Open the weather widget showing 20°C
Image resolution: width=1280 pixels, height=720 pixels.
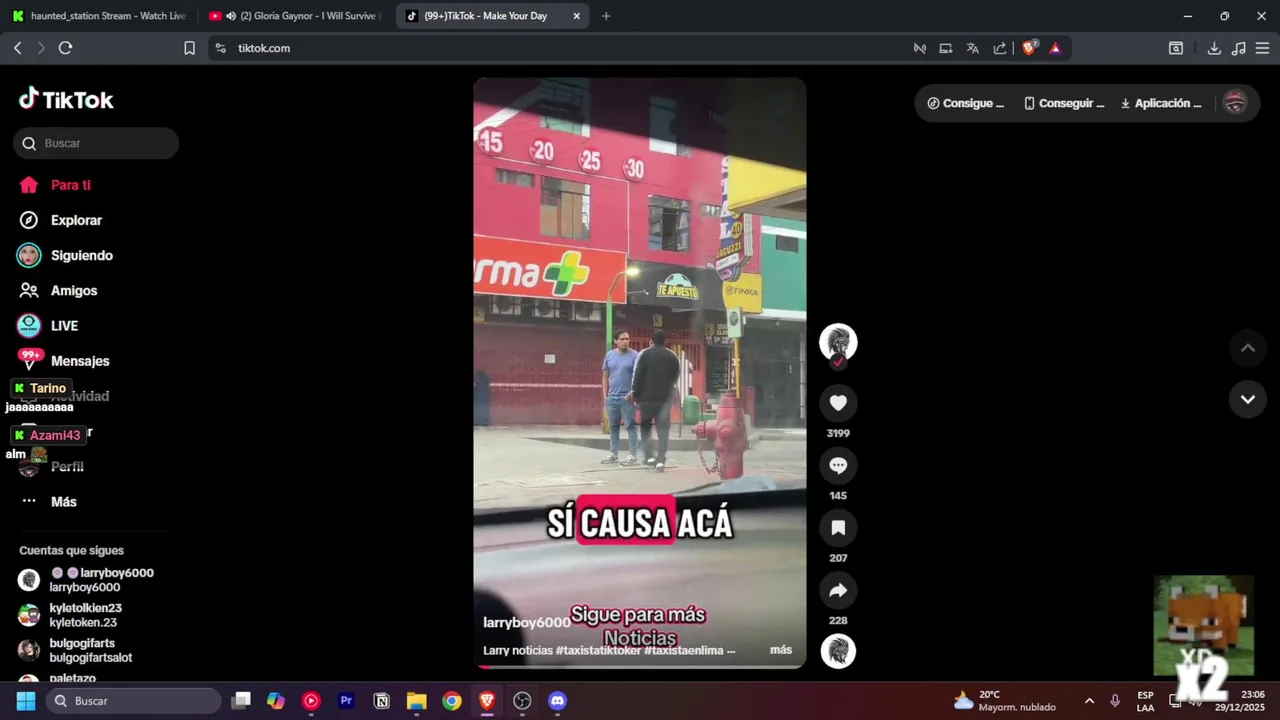pyautogui.click(x=1005, y=701)
